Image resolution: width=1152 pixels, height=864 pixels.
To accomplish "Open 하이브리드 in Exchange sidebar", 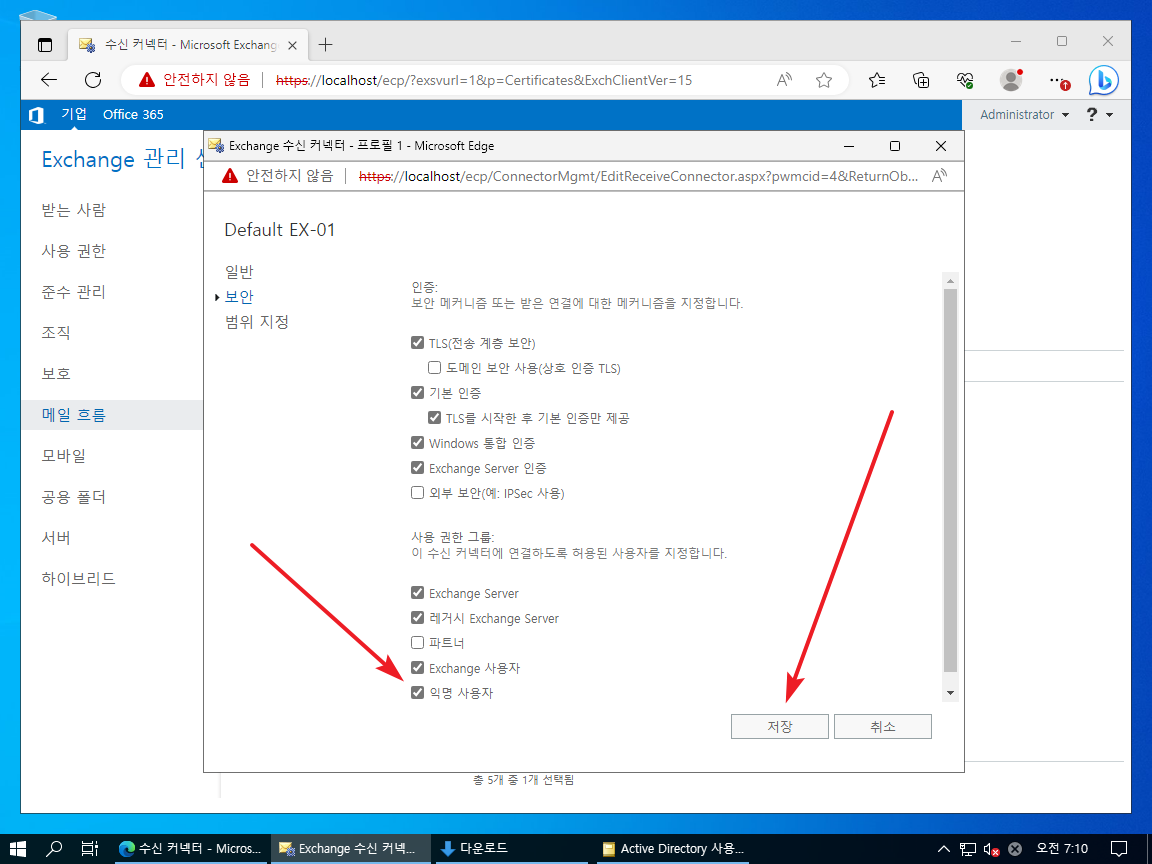I will pos(79,579).
